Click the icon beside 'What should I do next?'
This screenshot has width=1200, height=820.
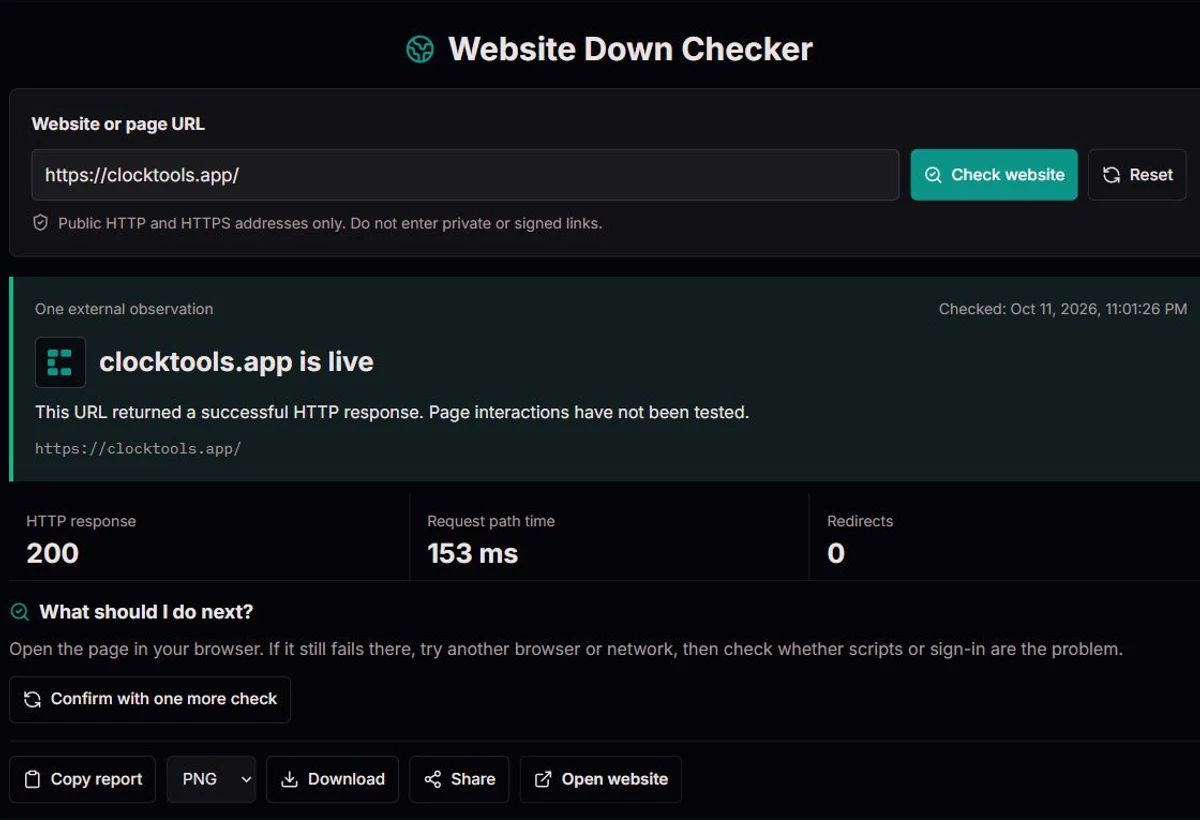[x=20, y=612]
